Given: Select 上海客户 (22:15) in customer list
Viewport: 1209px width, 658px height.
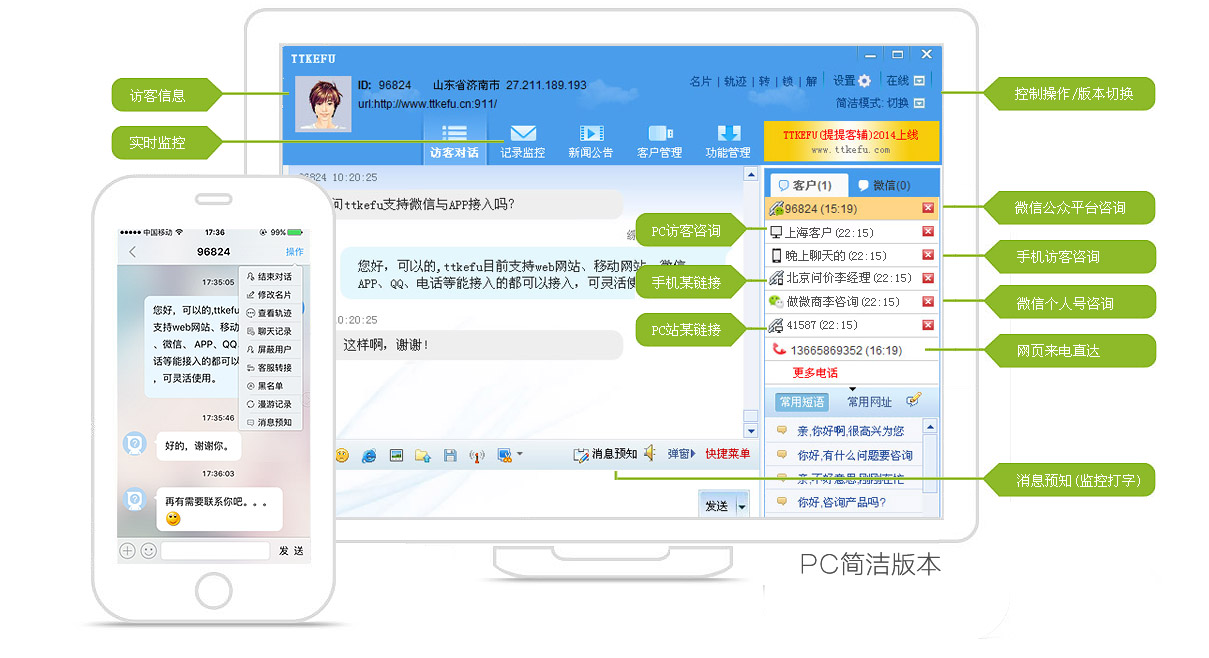Looking at the screenshot, I should click(x=853, y=232).
